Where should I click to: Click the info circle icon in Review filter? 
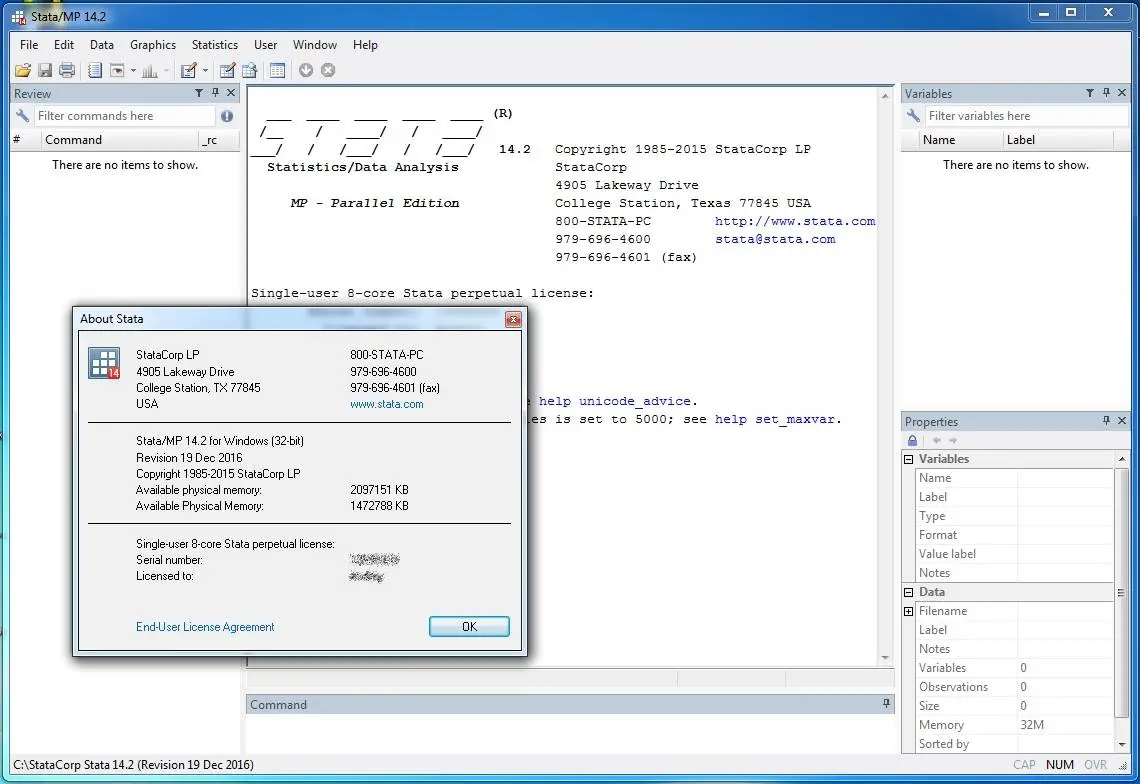pos(227,116)
